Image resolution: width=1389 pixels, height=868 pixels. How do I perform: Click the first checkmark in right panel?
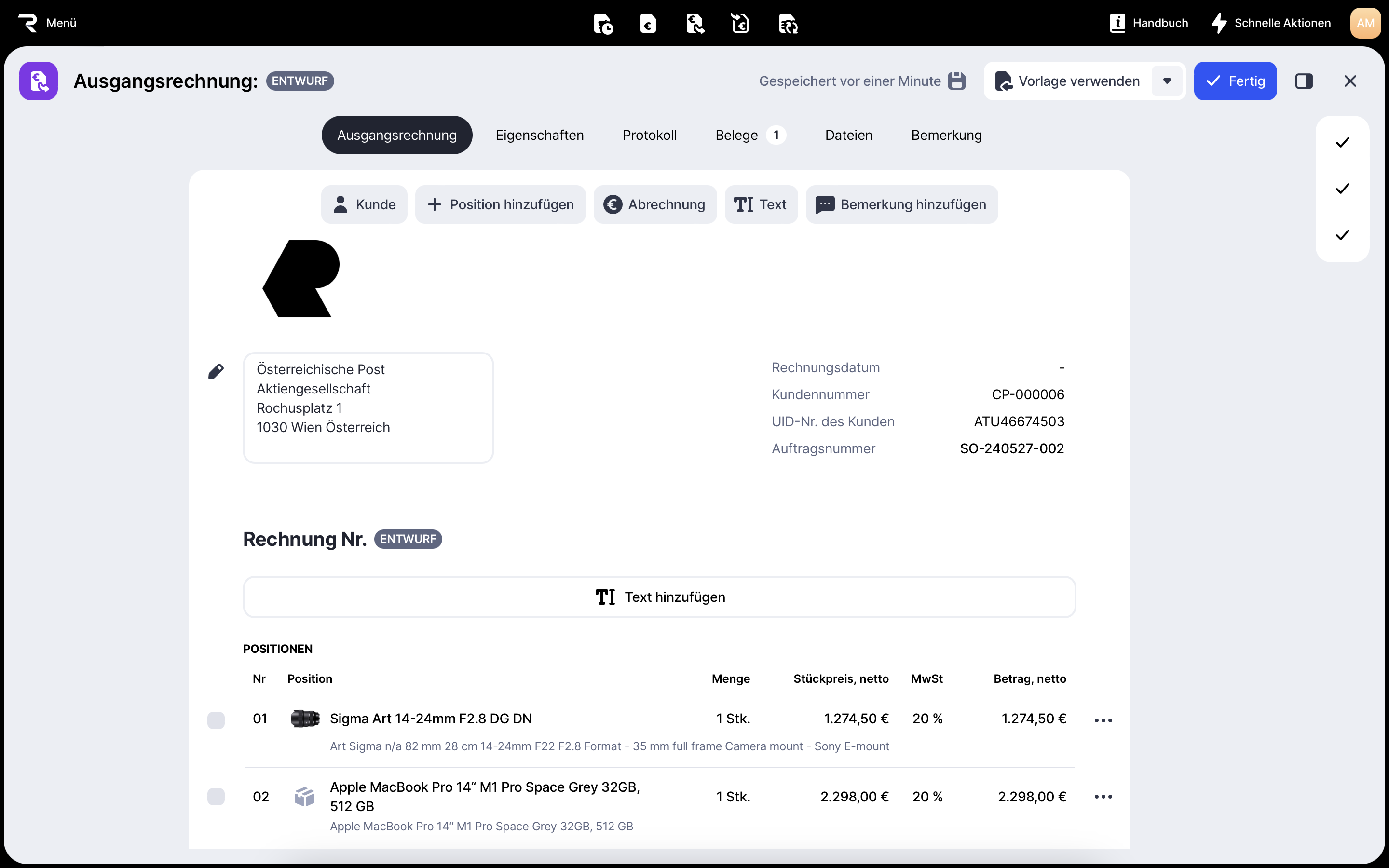(x=1342, y=142)
